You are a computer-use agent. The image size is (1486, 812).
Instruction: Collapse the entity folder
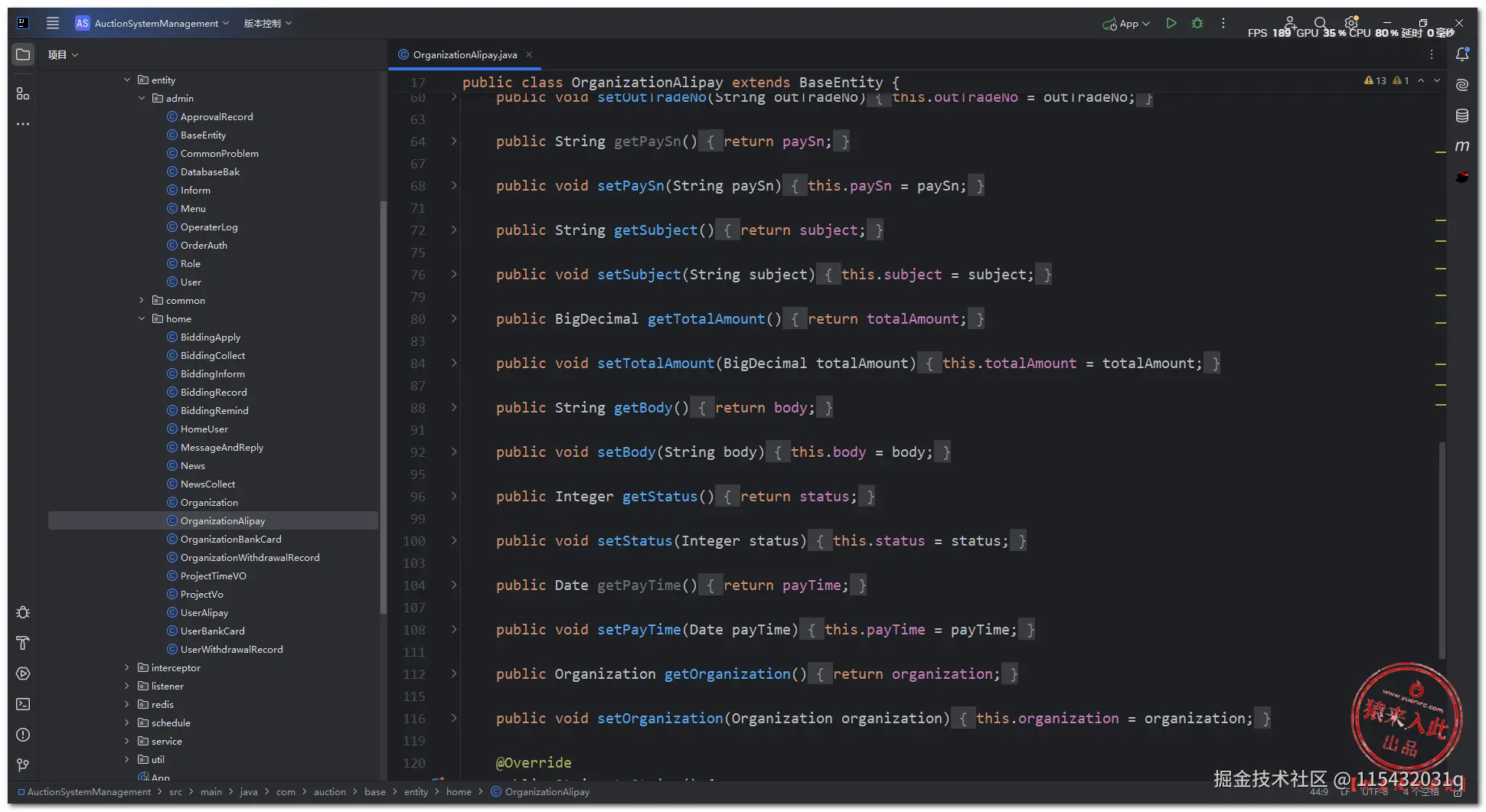(x=127, y=80)
